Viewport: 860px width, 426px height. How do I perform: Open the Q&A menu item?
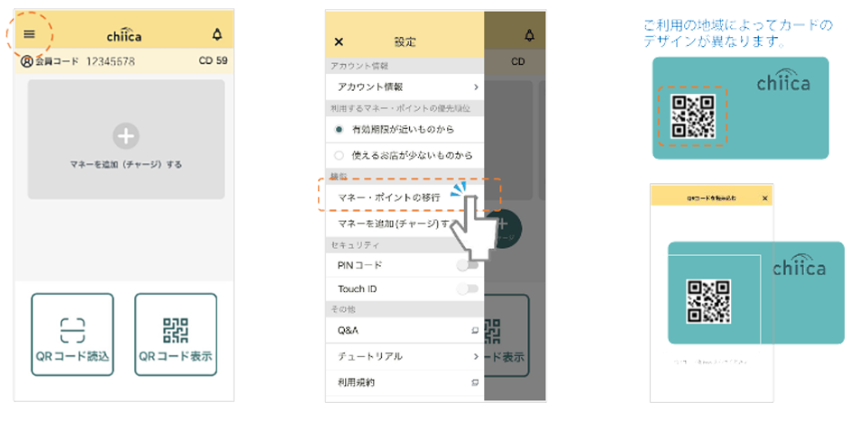pyautogui.click(x=405, y=331)
